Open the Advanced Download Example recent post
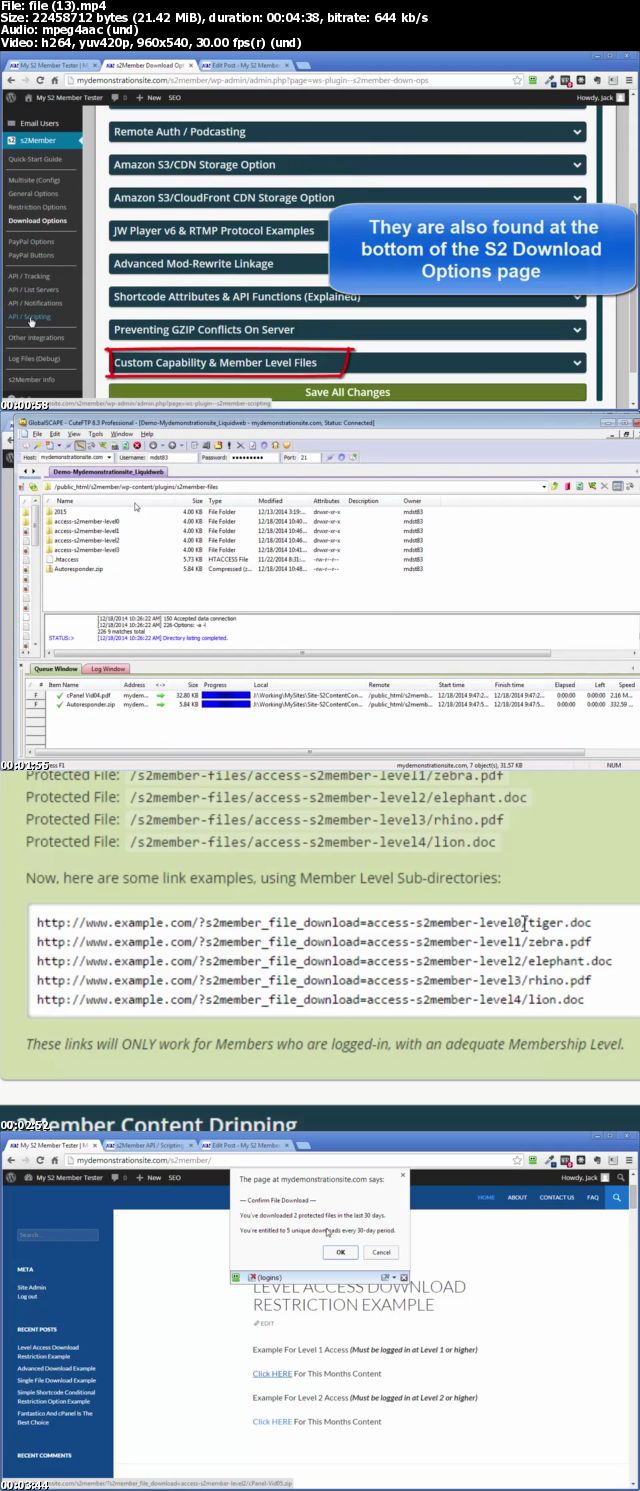This screenshot has width=640, height=1491. pyautogui.click(x=56, y=1368)
